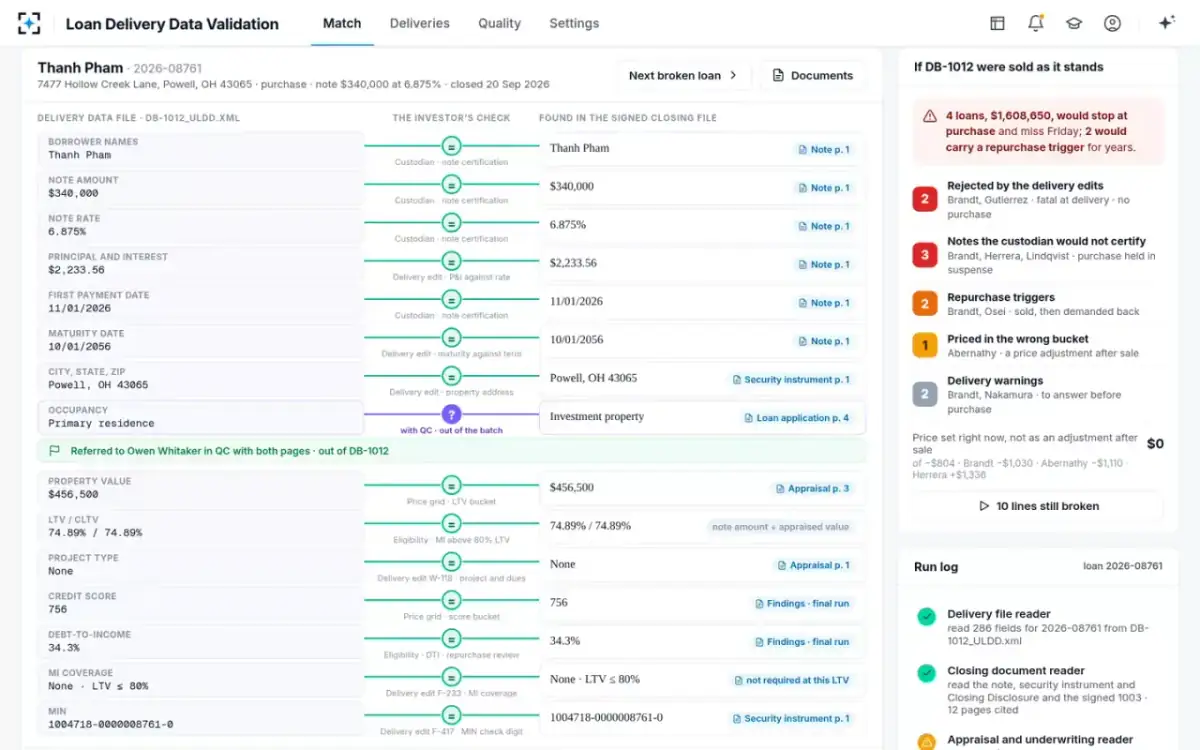The width and height of the screenshot is (1200, 750).
Task: Click match icon for Property Value
Action: coord(451,485)
